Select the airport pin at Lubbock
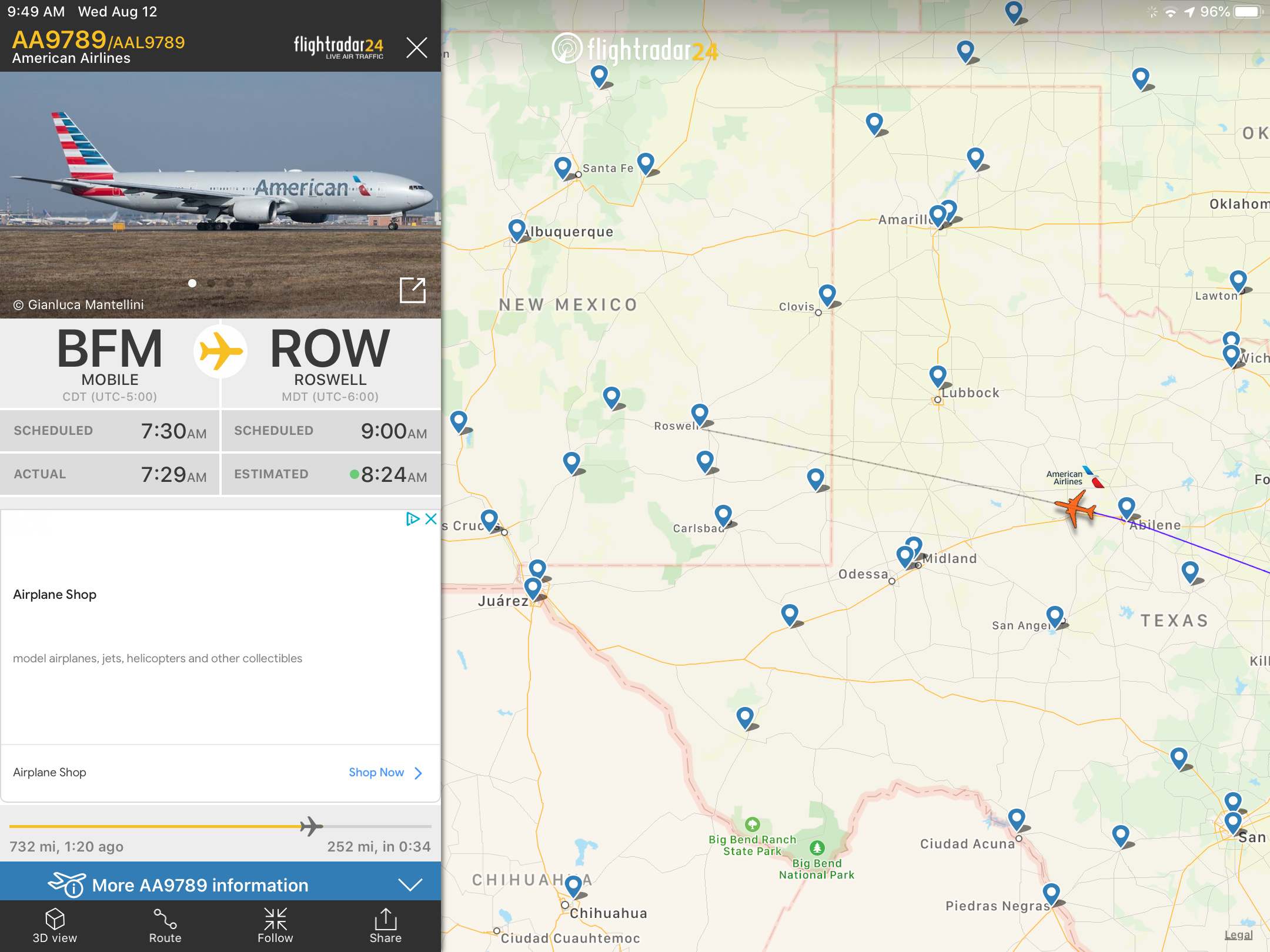Image resolution: width=1270 pixels, height=952 pixels. pos(938,375)
